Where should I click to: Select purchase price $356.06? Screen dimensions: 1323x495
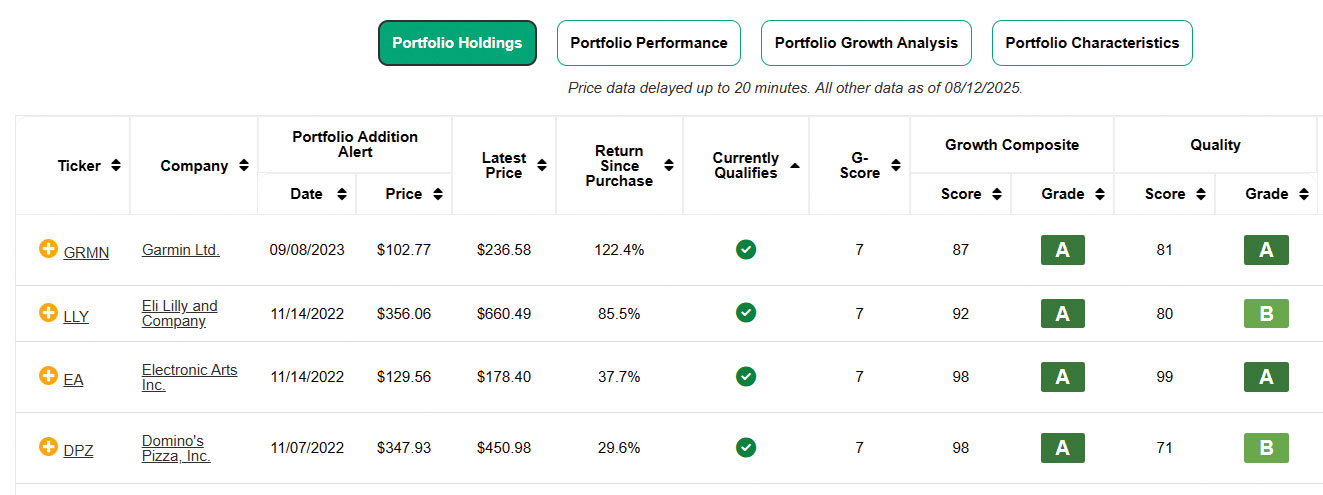pyautogui.click(x=404, y=314)
